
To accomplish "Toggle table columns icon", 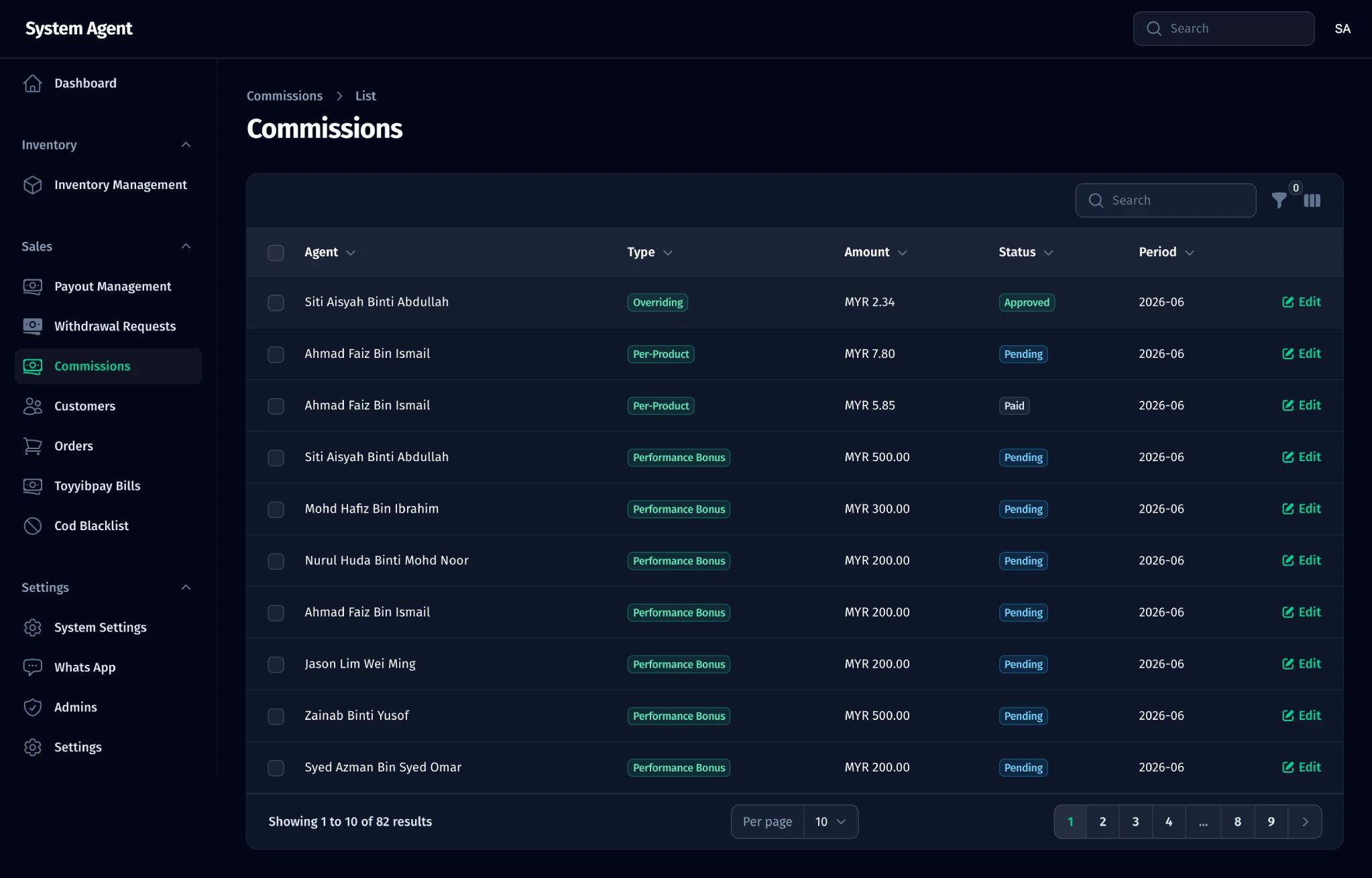I will click(1312, 200).
